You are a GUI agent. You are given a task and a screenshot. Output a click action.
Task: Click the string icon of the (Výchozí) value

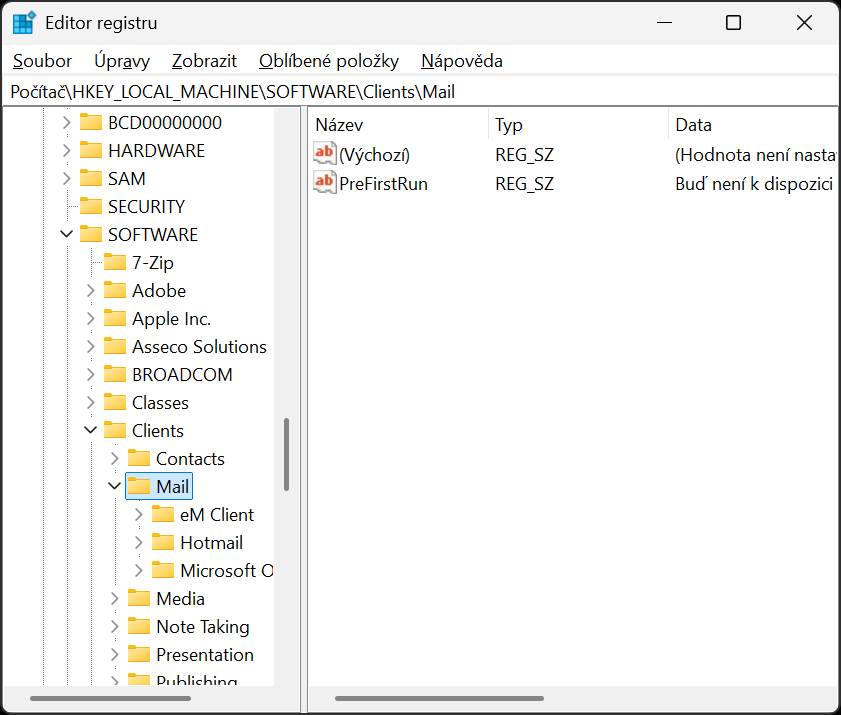(x=325, y=154)
